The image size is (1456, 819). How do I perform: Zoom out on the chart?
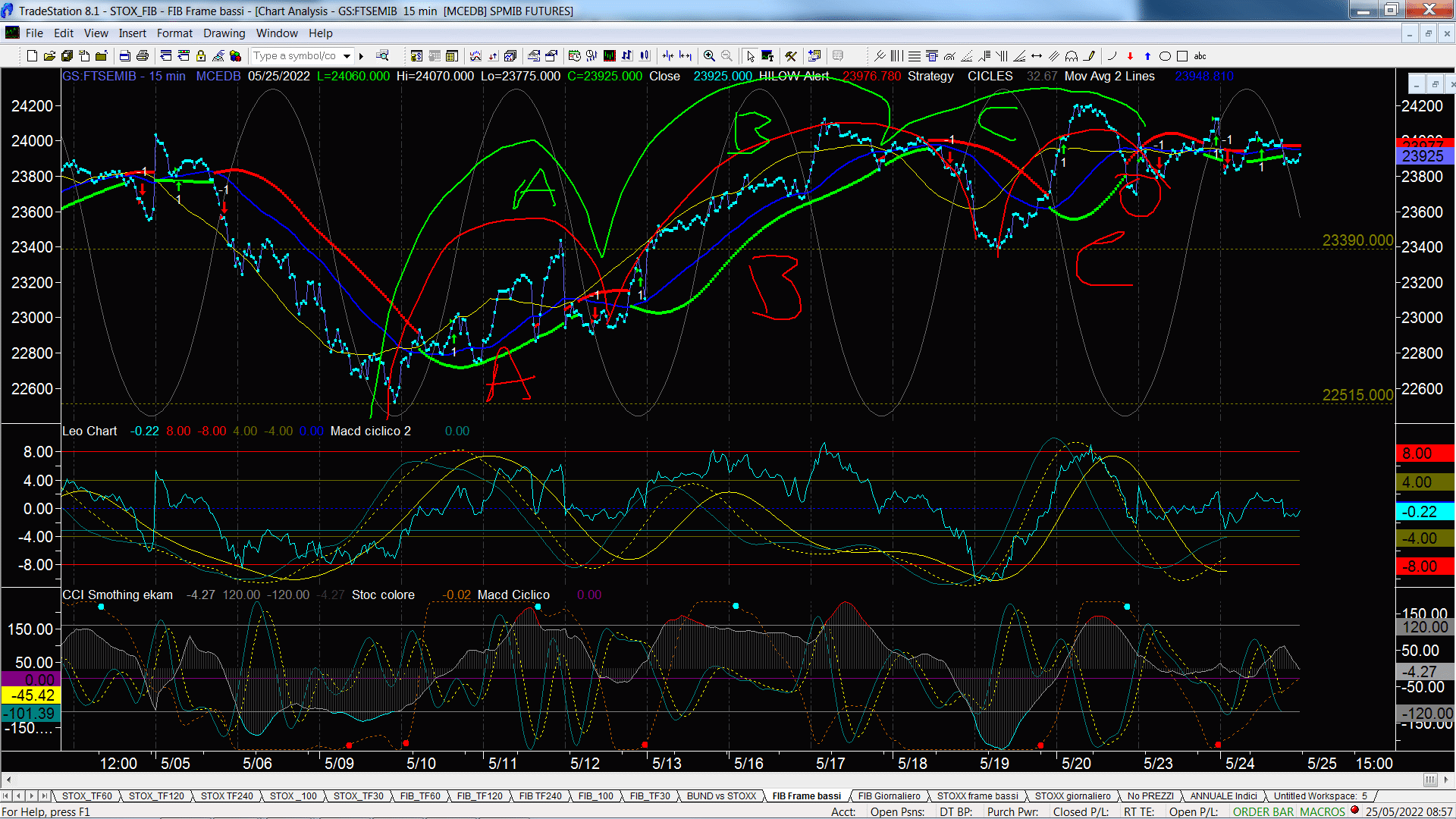tap(726, 56)
